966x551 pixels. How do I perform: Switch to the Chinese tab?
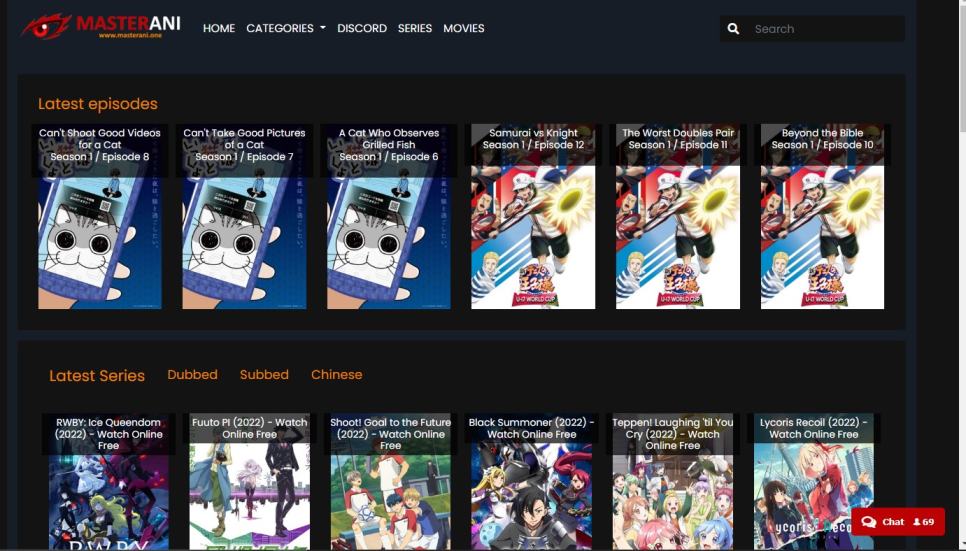336,375
